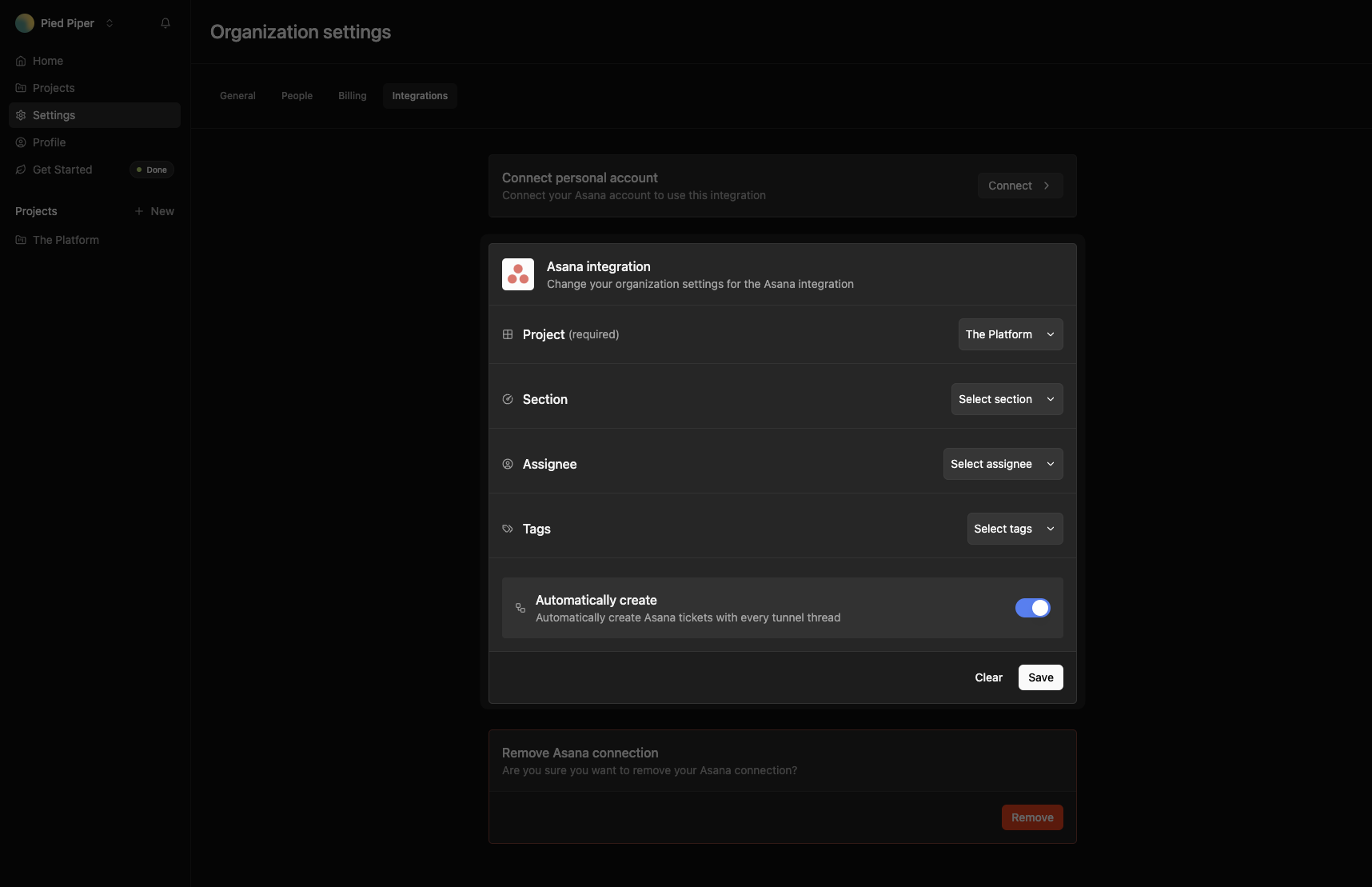Switch to the Billing tab

pos(353,96)
